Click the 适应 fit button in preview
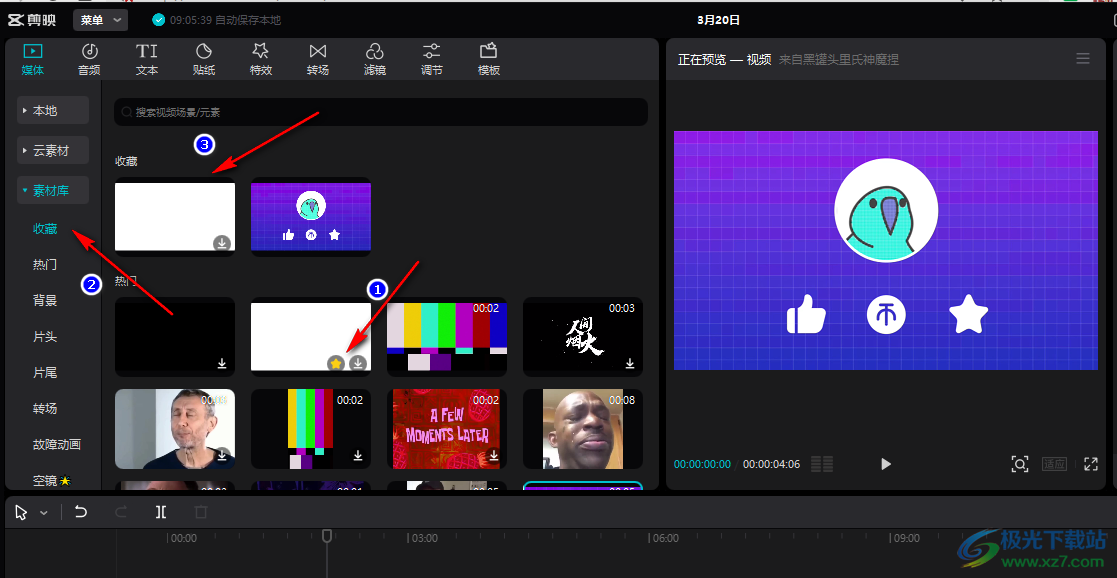Image resolution: width=1117 pixels, height=578 pixels. [1055, 464]
